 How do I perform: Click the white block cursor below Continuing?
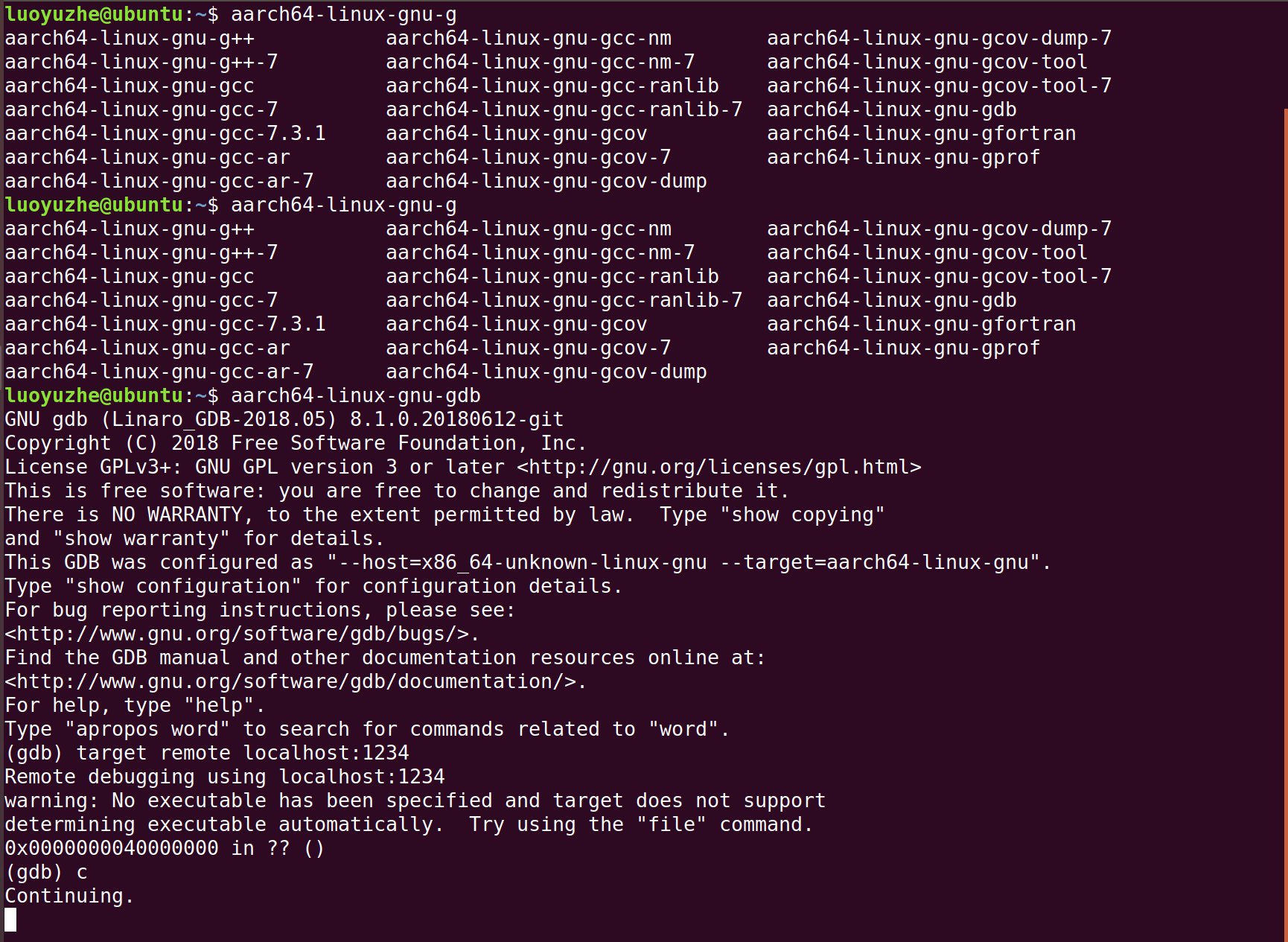point(10,920)
